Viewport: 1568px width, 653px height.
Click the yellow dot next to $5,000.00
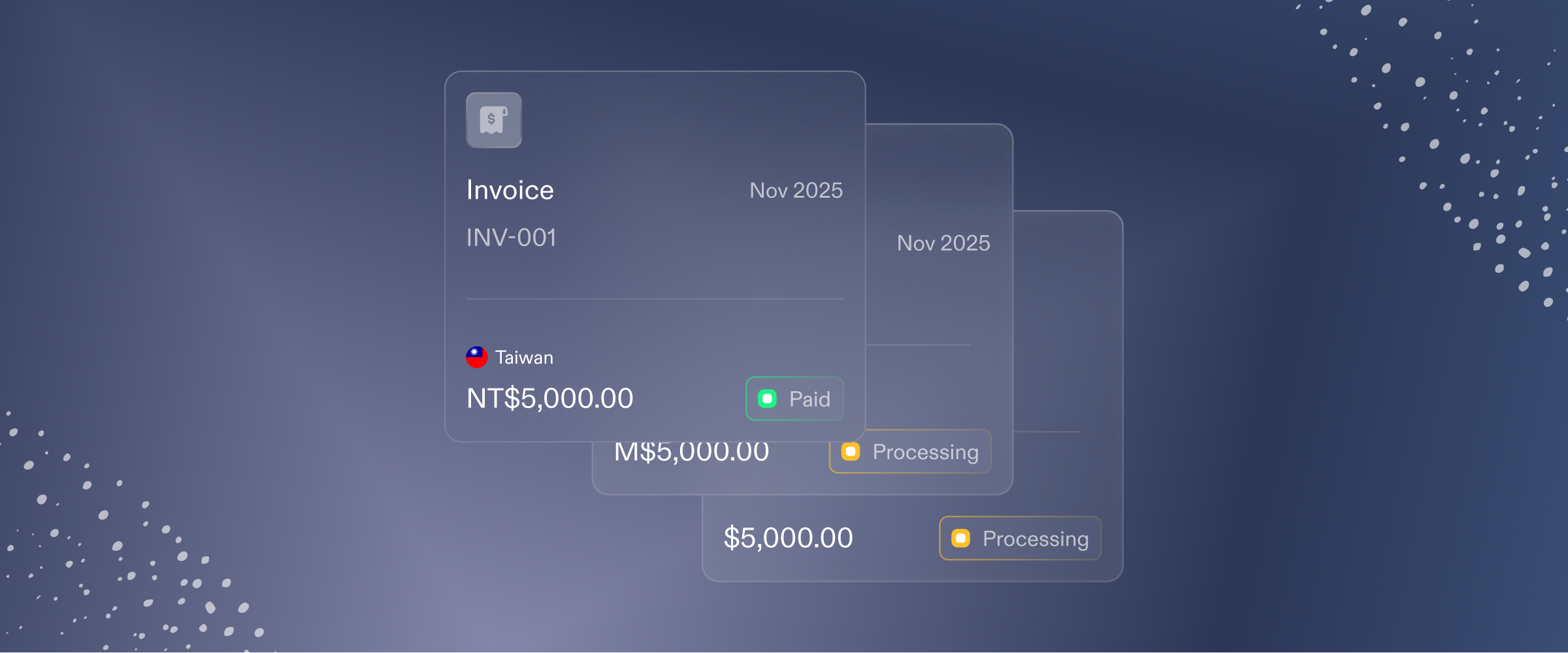pyautogui.click(x=960, y=538)
